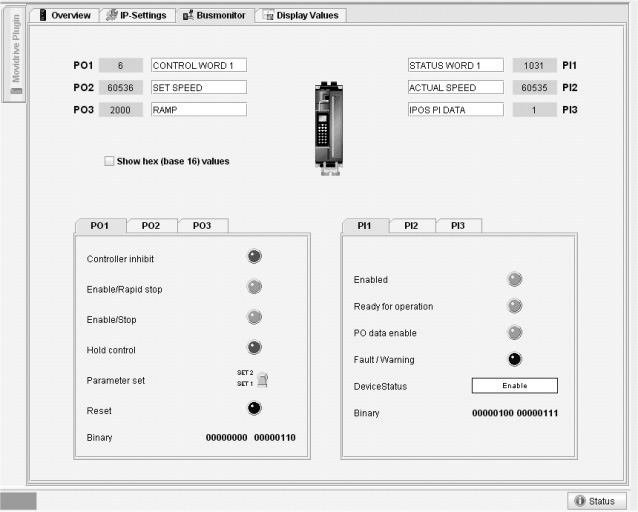
Task: Toggle the Reset LED indicator
Action: tap(254, 408)
